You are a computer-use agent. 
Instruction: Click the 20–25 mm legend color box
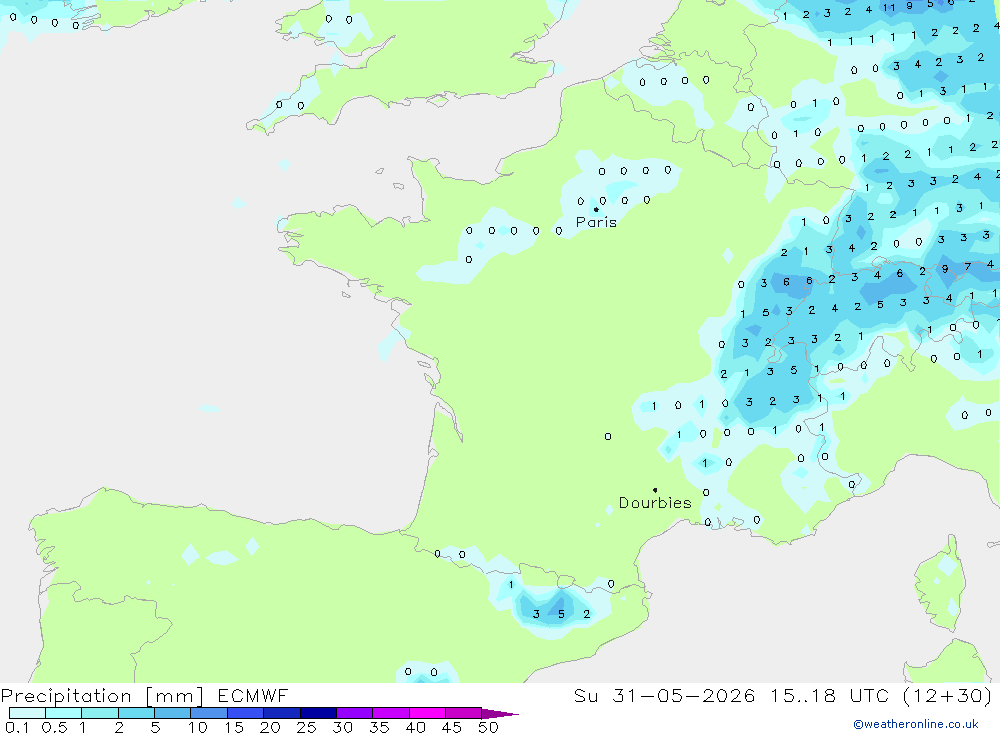[282, 713]
